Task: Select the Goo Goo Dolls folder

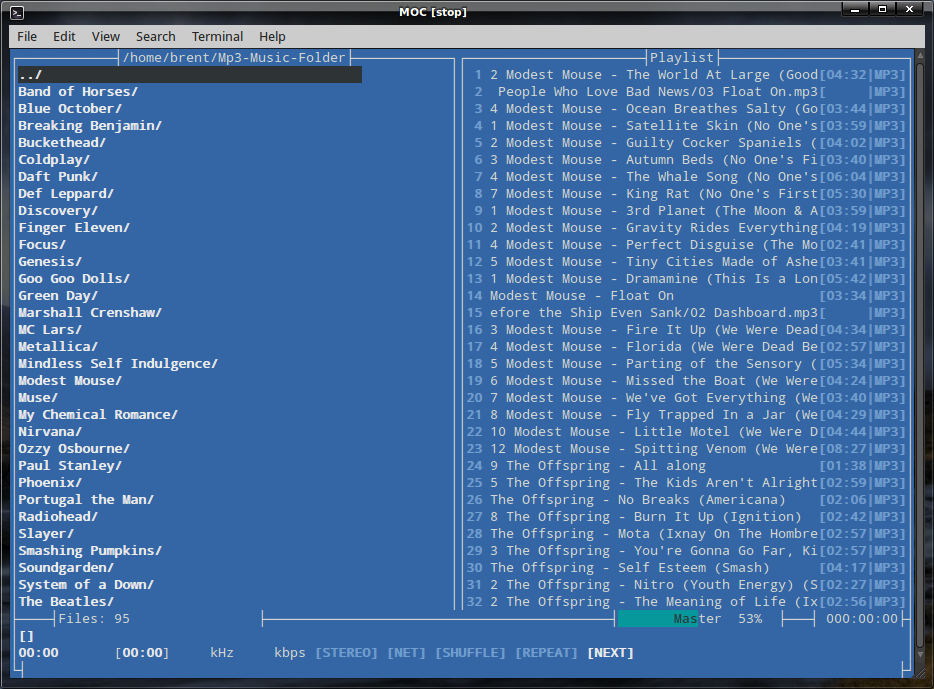Action: tap(74, 279)
